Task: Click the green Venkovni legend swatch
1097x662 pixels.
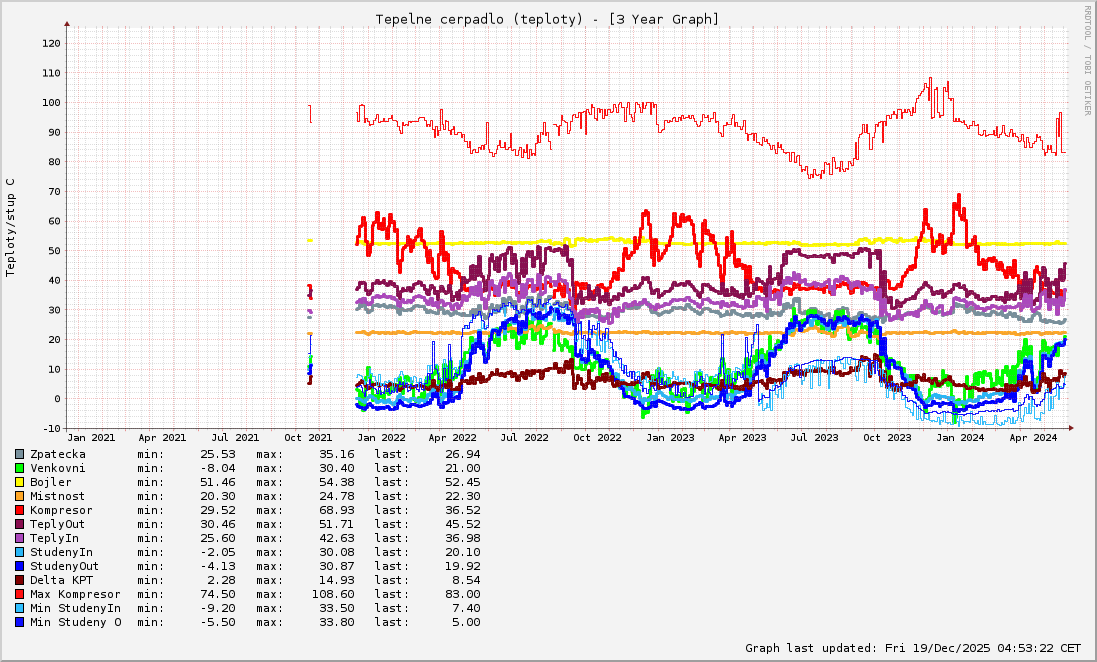Action: click(x=19, y=468)
